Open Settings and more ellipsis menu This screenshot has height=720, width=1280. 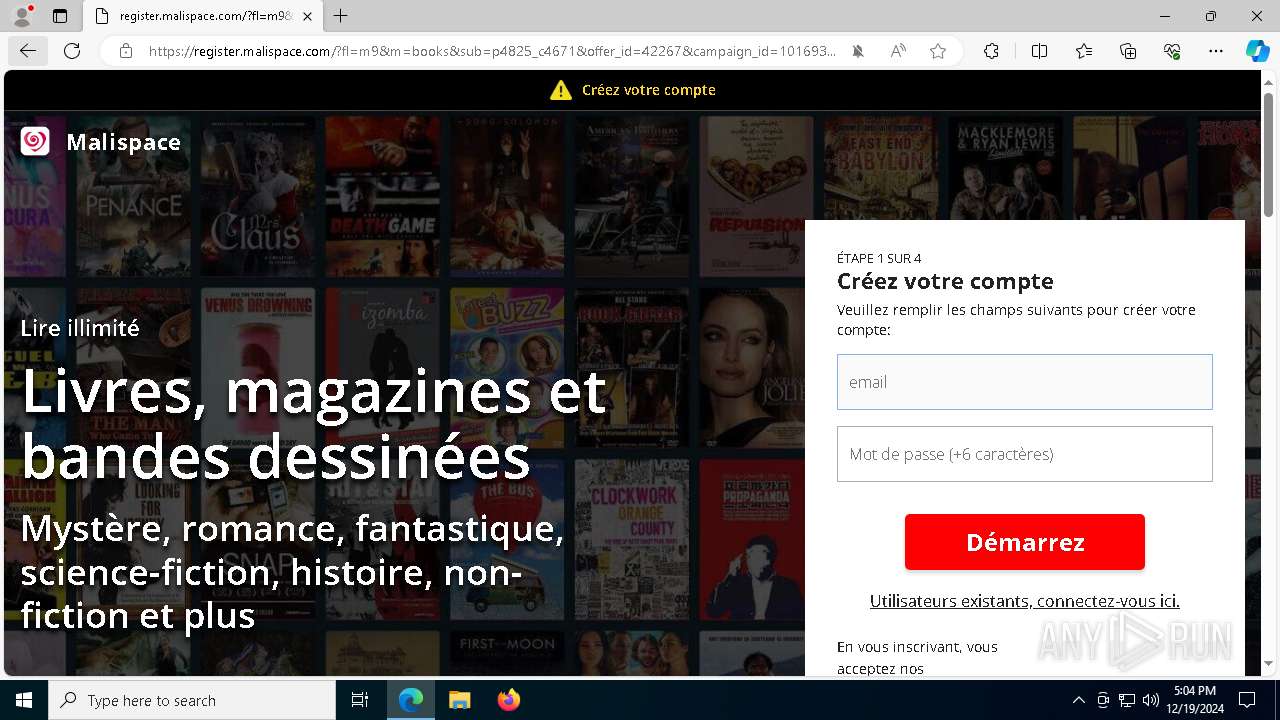1216,51
